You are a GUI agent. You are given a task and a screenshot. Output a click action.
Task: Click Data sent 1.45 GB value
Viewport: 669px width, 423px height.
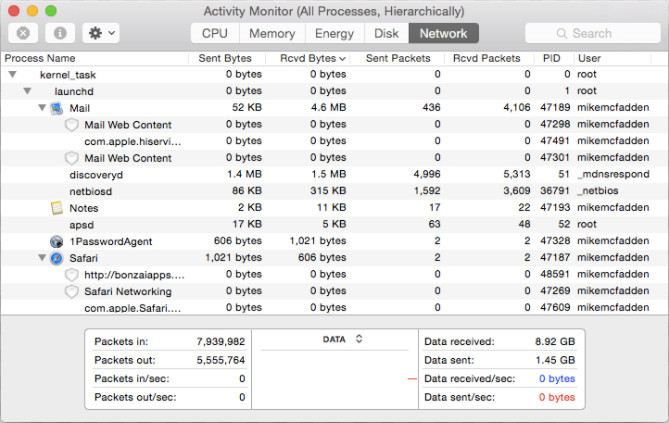point(555,360)
